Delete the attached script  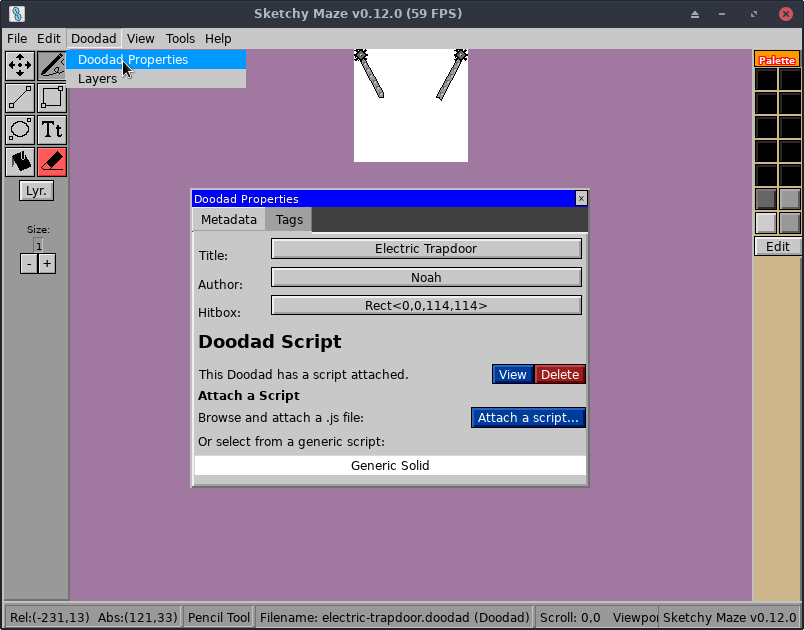pyautogui.click(x=559, y=374)
